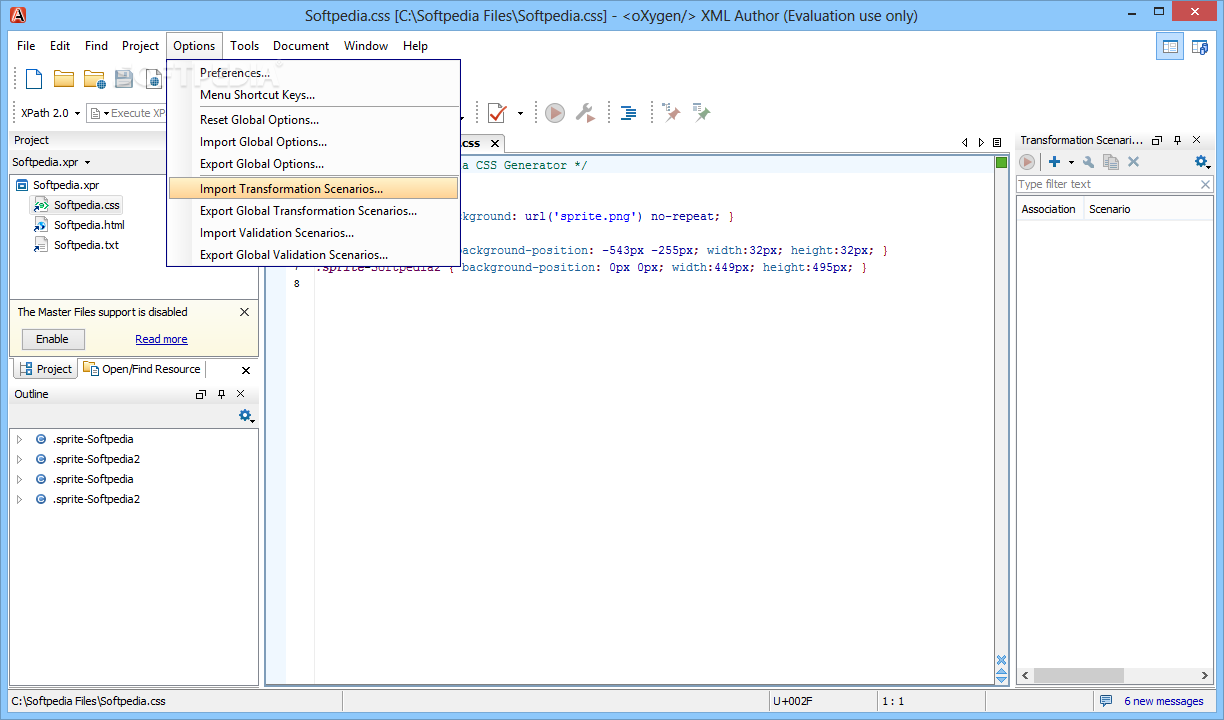Click the messages speech bubble icon
Image resolution: width=1224 pixels, height=720 pixels.
(x=1105, y=701)
